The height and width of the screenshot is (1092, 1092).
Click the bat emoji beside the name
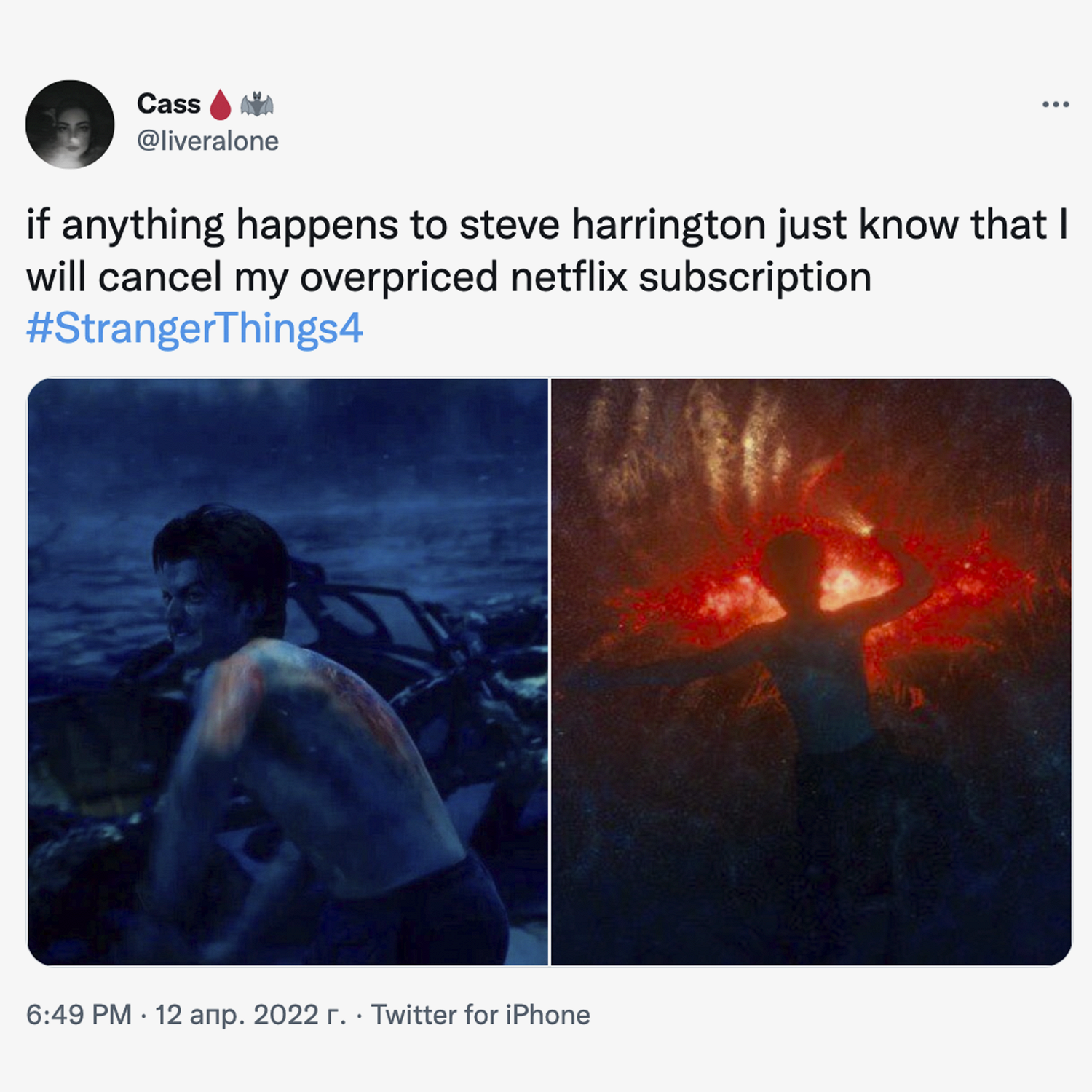(257, 105)
